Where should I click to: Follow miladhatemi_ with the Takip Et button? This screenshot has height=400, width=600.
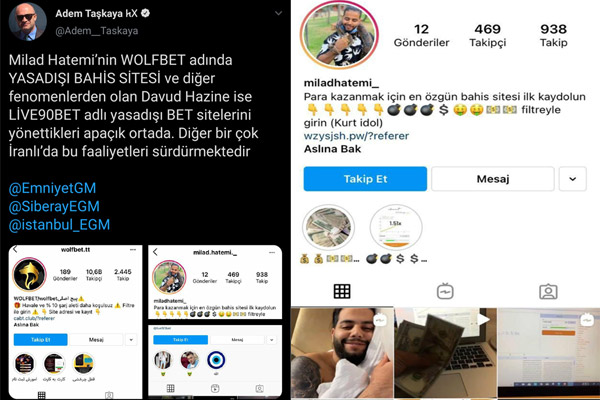365,179
